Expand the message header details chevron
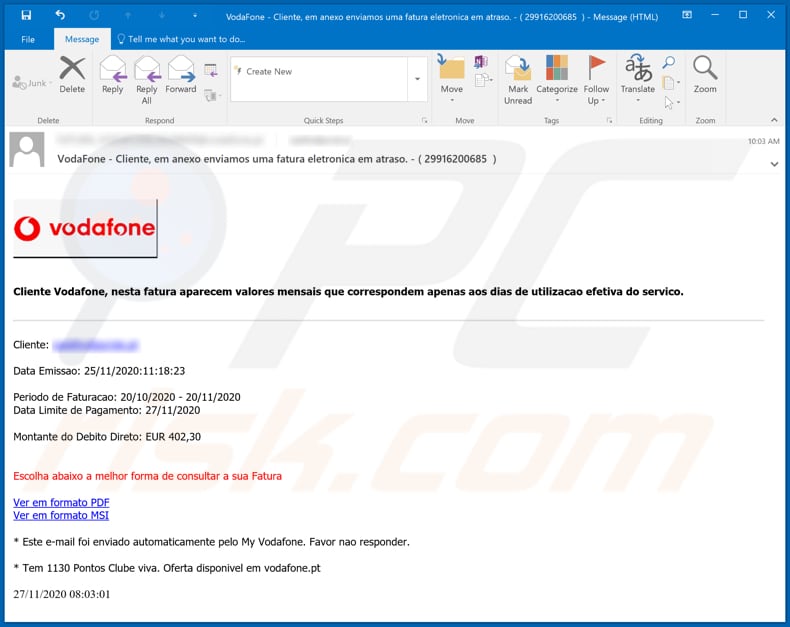790x627 pixels. pyautogui.click(x=774, y=164)
